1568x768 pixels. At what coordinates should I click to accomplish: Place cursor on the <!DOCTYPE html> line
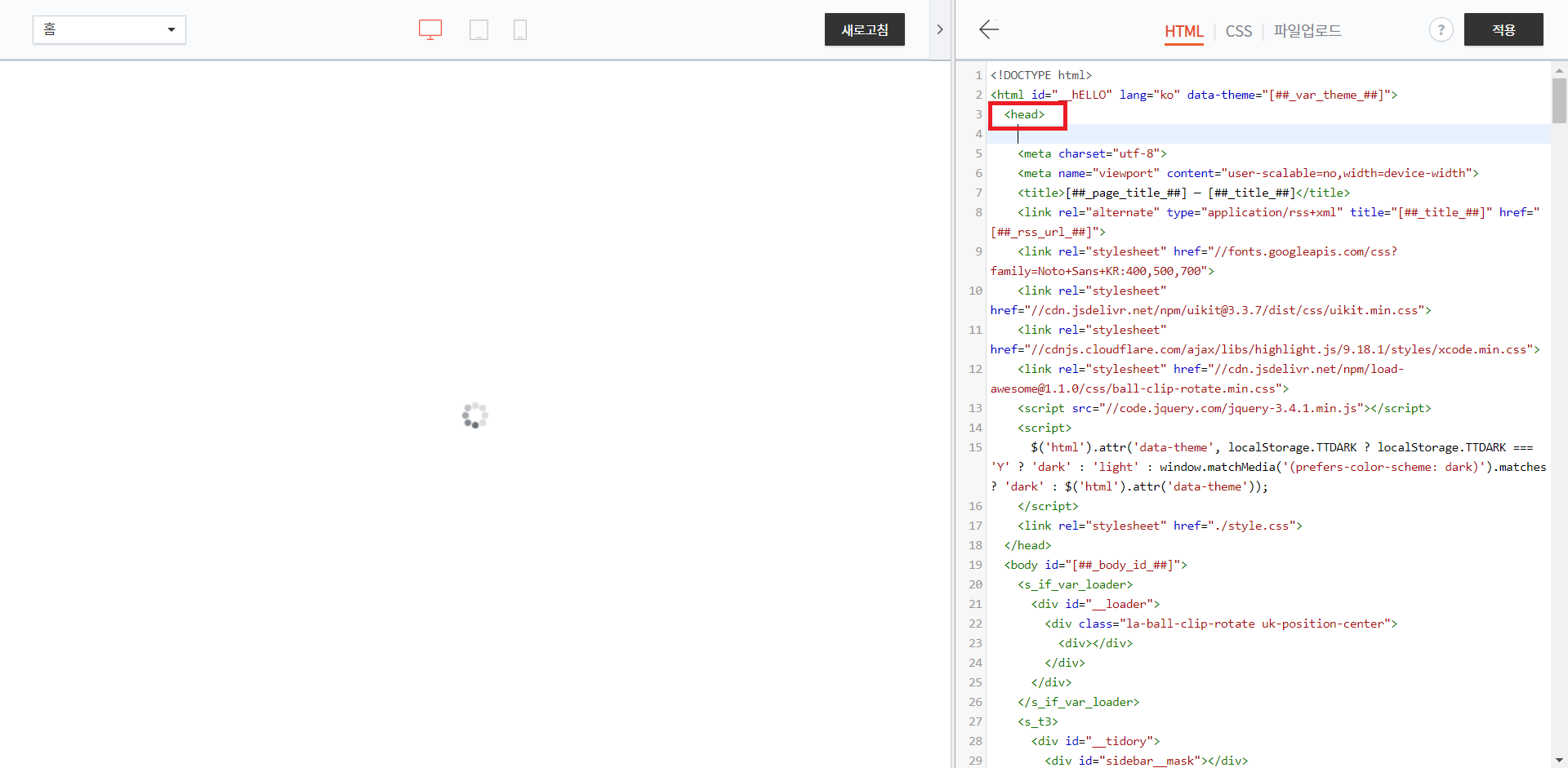point(1041,75)
